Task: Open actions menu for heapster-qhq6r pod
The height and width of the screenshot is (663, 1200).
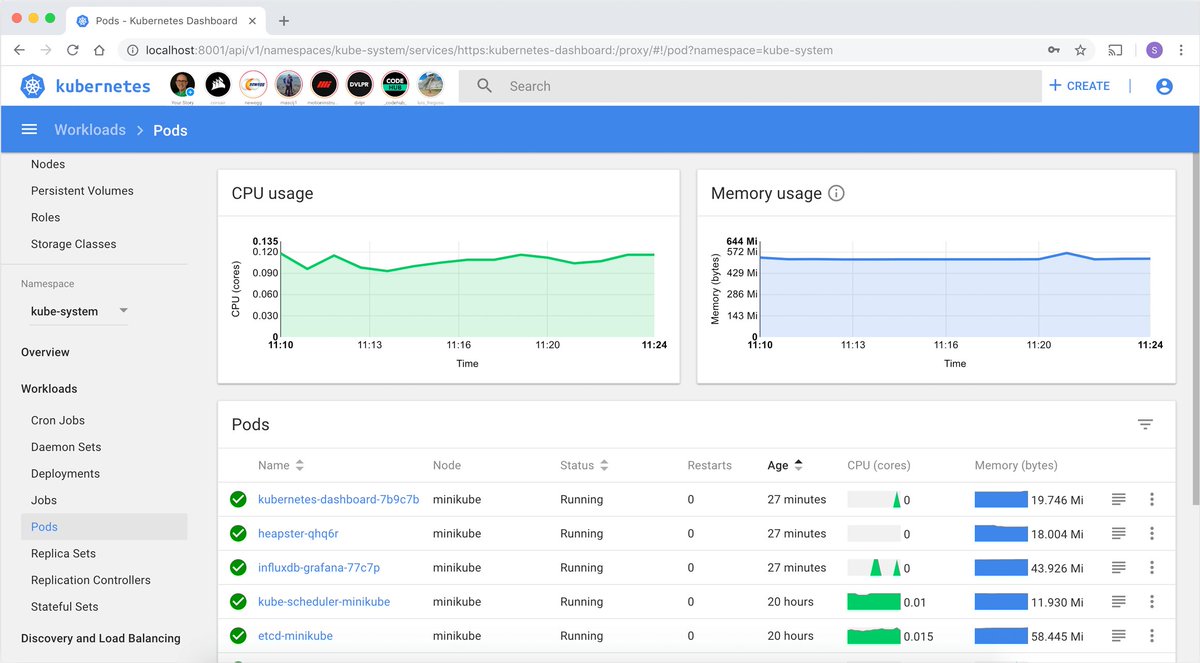Action: [1152, 533]
